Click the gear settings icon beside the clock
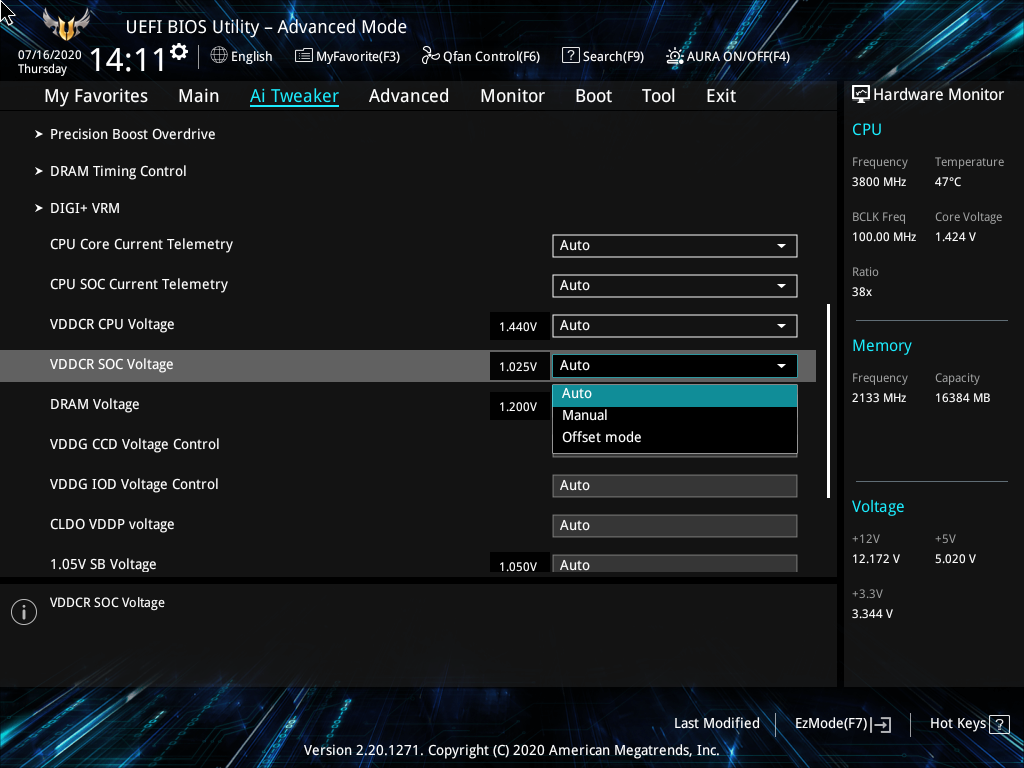 coord(179,52)
